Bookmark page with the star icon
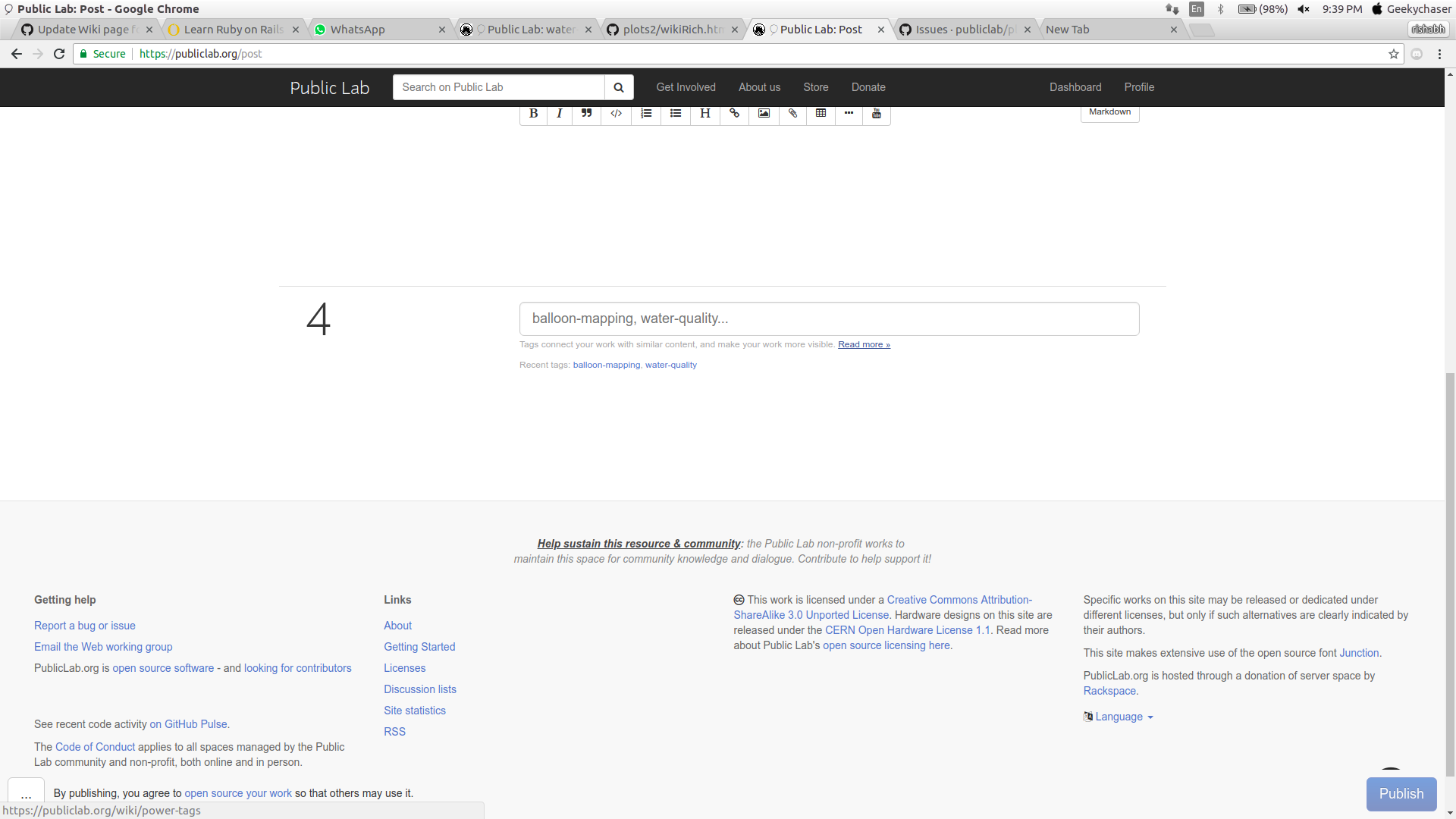The width and height of the screenshot is (1456, 819). coord(1393,54)
